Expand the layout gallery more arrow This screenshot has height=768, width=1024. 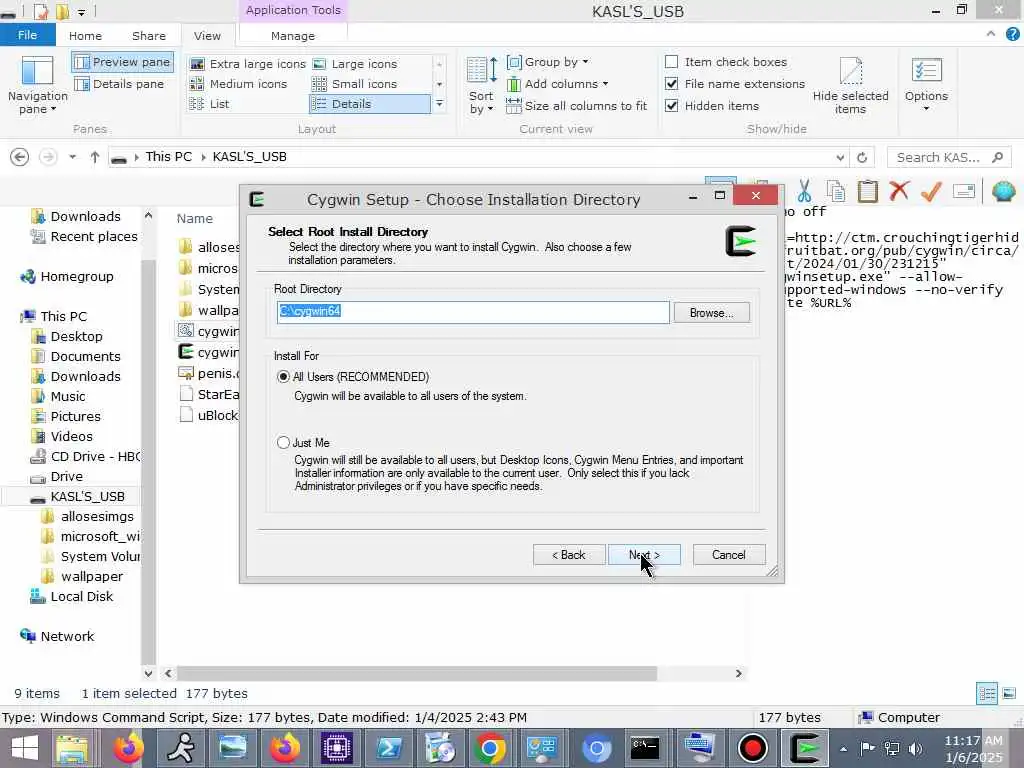tap(440, 104)
